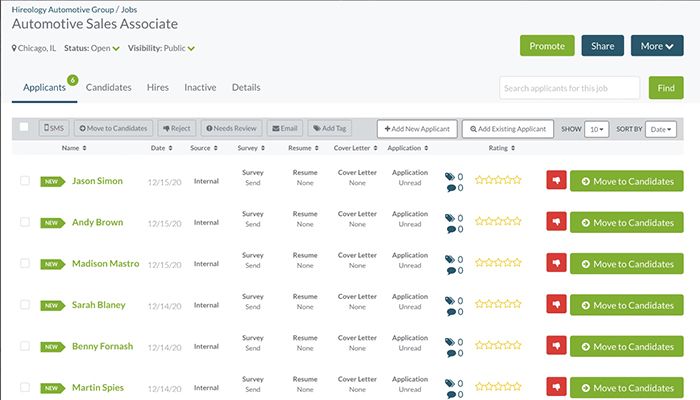The height and width of the screenshot is (400, 700).
Task: Click the SMS toolbar button
Action: click(x=55, y=129)
